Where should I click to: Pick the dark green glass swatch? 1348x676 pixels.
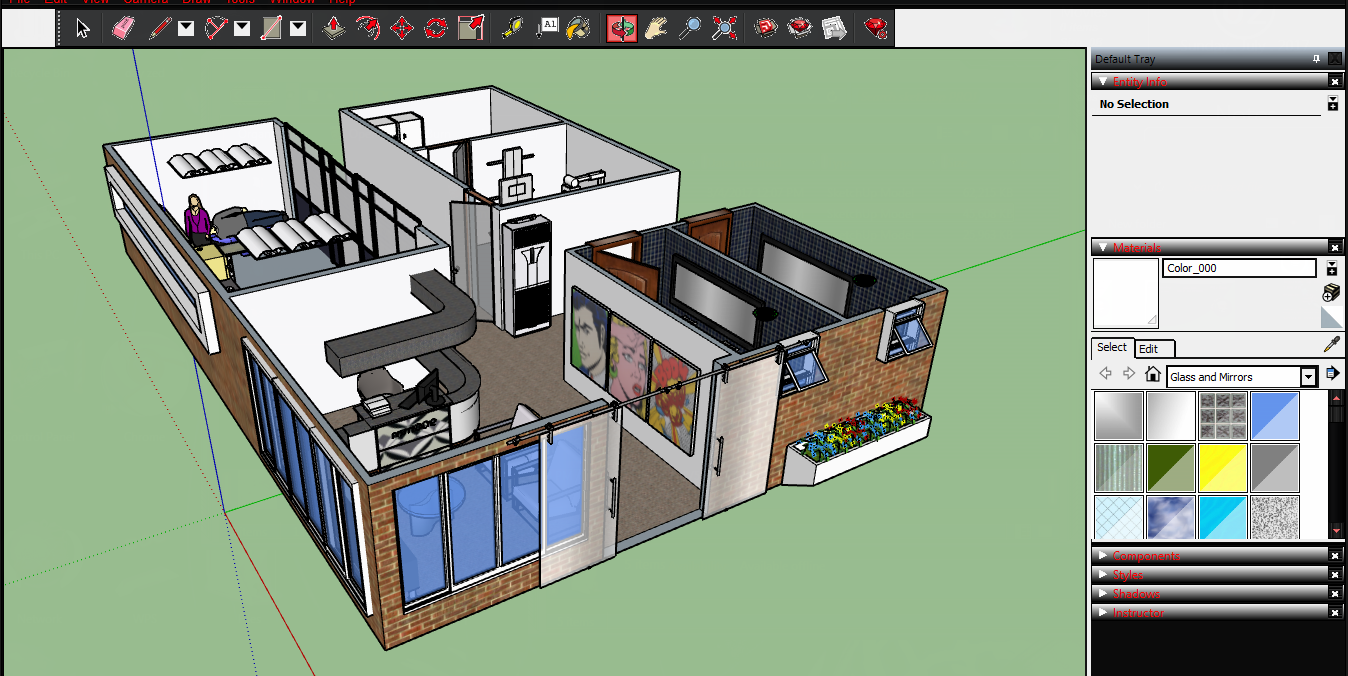tap(1171, 468)
